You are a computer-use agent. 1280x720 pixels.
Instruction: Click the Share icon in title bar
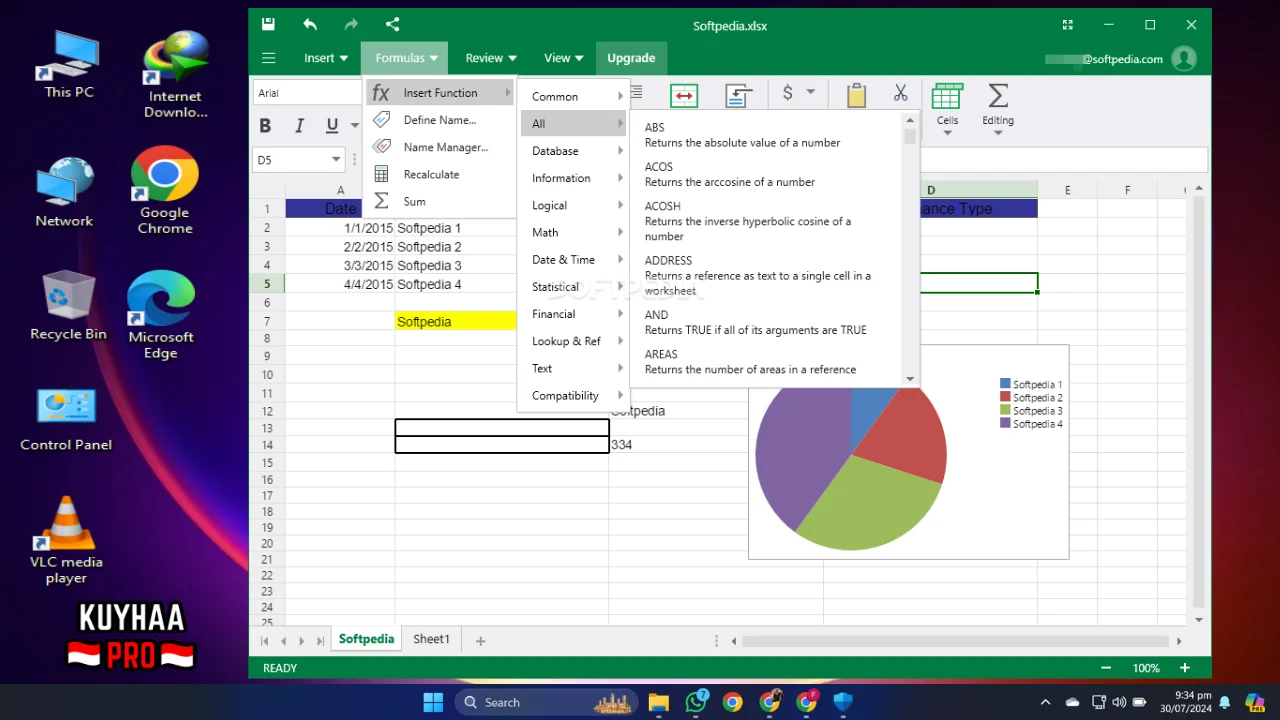point(392,25)
